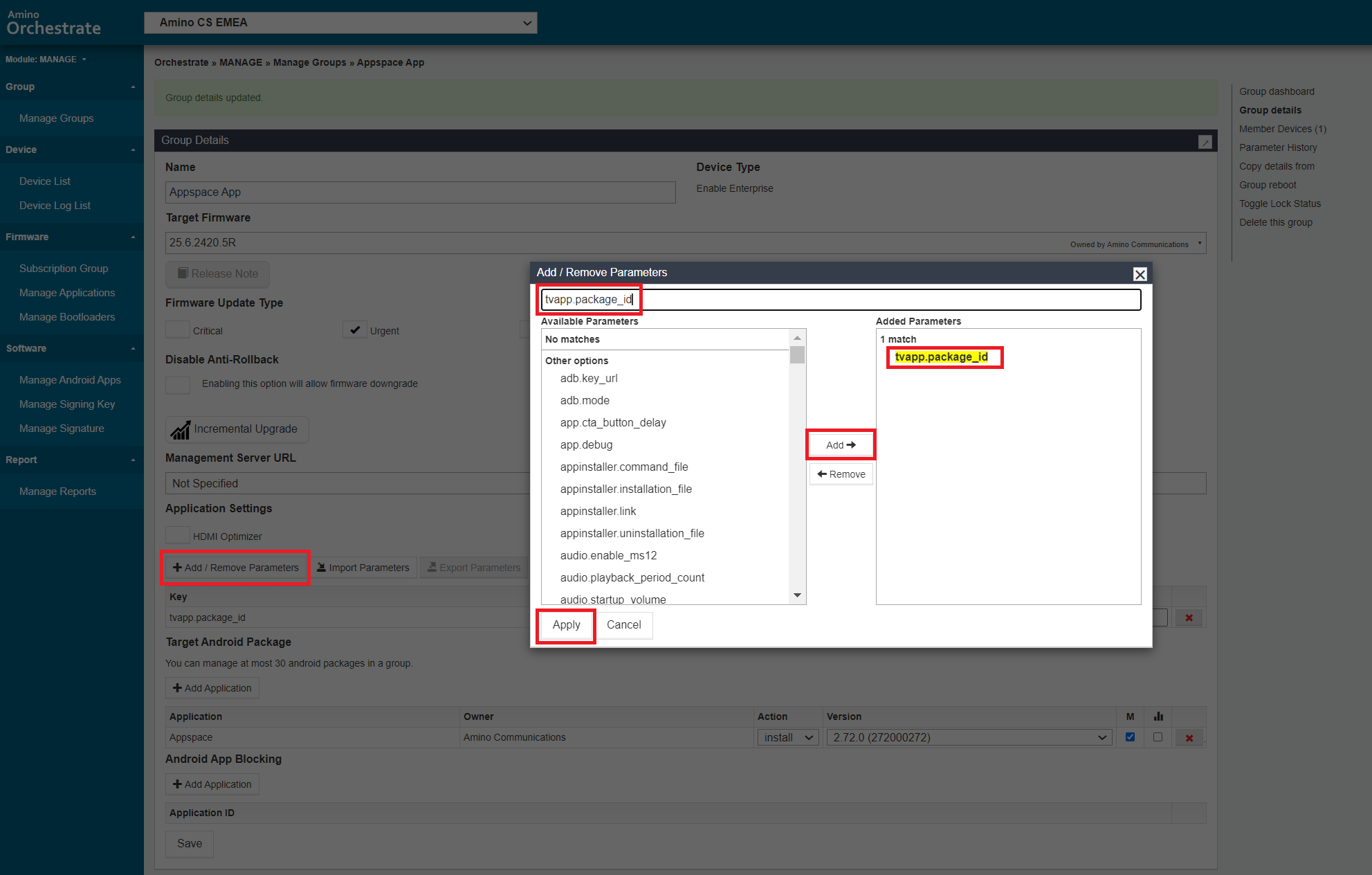1372x875 pixels.
Task: Click Group reboot link
Action: coord(1268,185)
